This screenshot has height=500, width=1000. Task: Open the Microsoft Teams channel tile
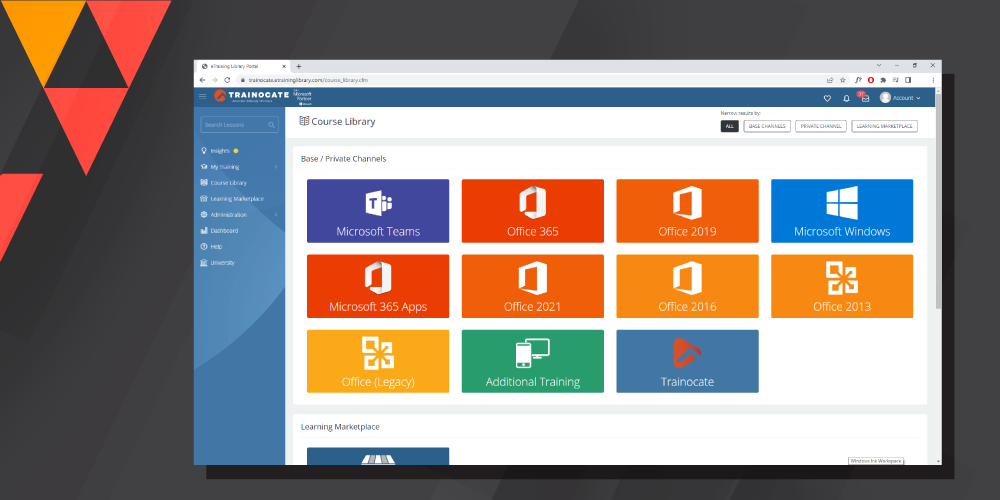pos(378,211)
